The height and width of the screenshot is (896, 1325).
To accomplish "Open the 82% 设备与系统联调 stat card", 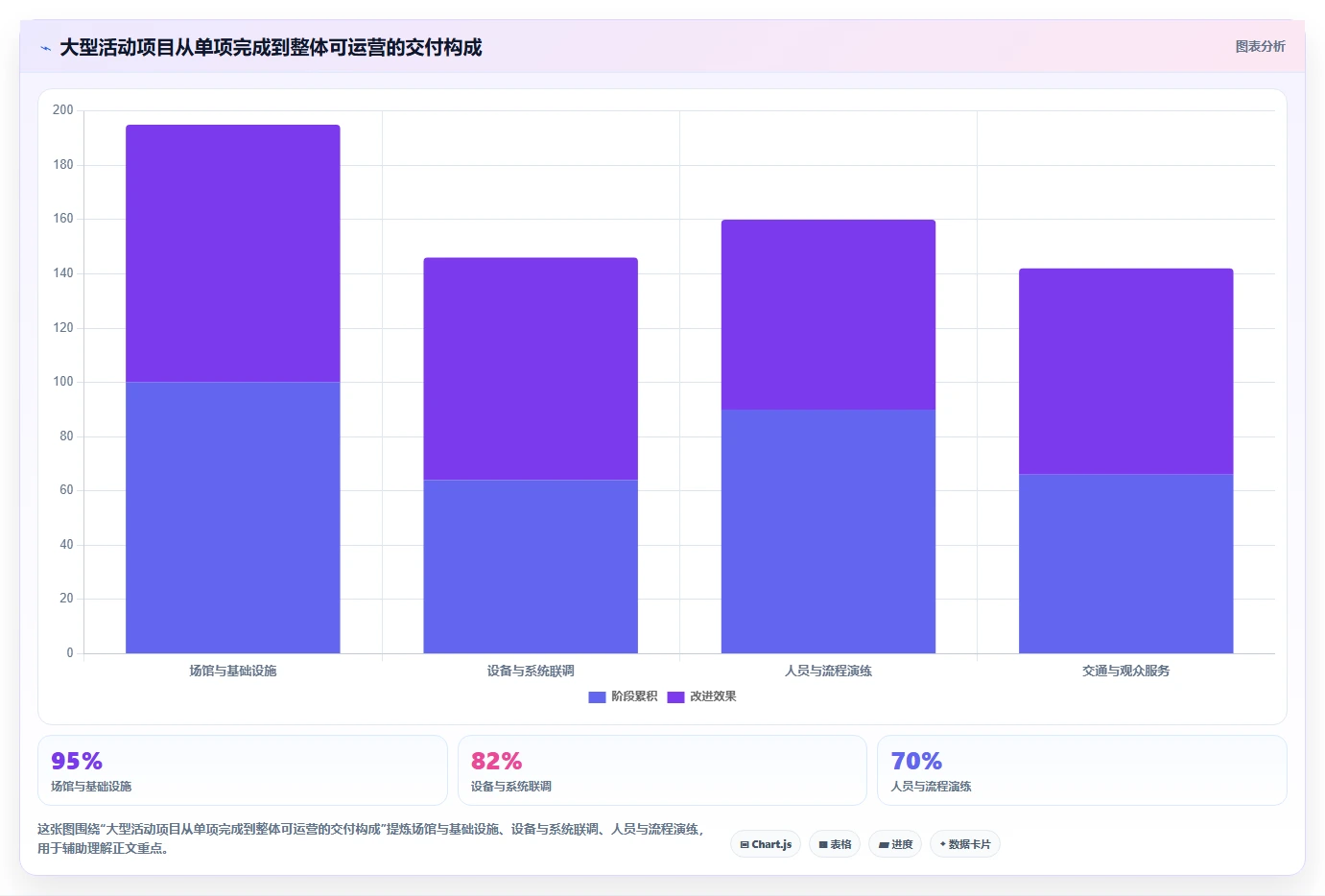I will (x=662, y=770).
